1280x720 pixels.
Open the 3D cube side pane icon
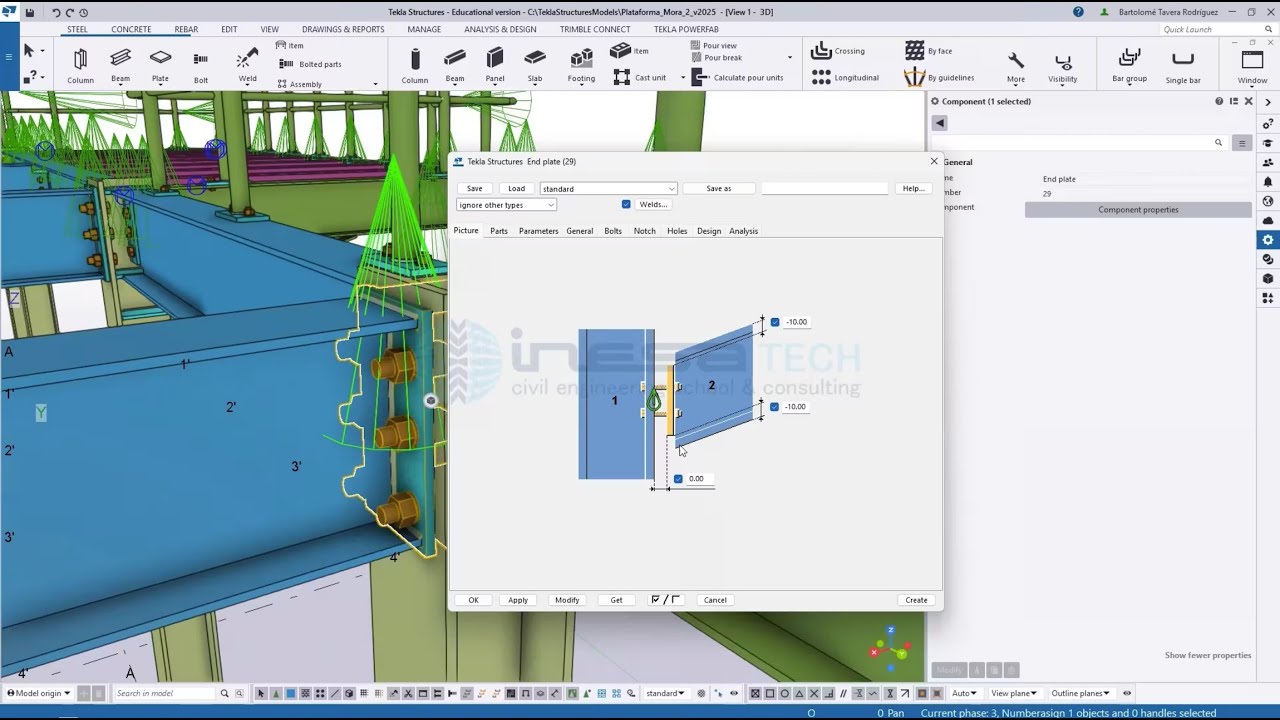click(x=1268, y=278)
